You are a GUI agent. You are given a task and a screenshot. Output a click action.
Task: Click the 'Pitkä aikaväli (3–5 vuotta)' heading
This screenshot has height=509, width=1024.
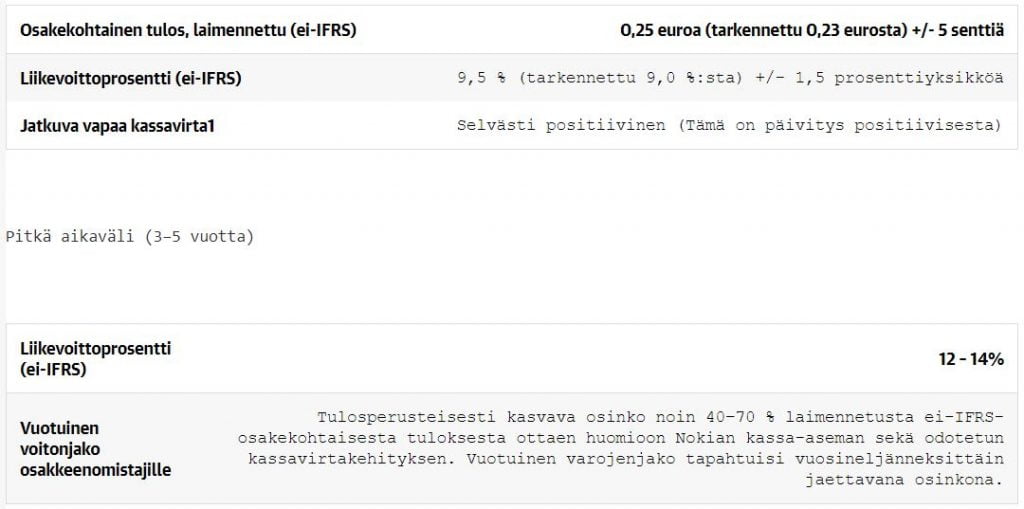[x=129, y=237]
